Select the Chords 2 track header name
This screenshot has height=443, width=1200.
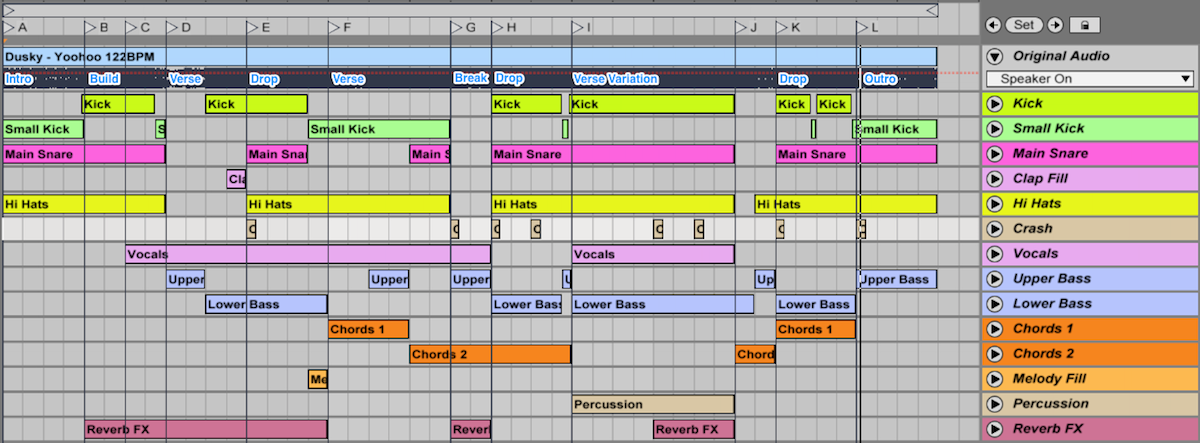click(x=1043, y=353)
